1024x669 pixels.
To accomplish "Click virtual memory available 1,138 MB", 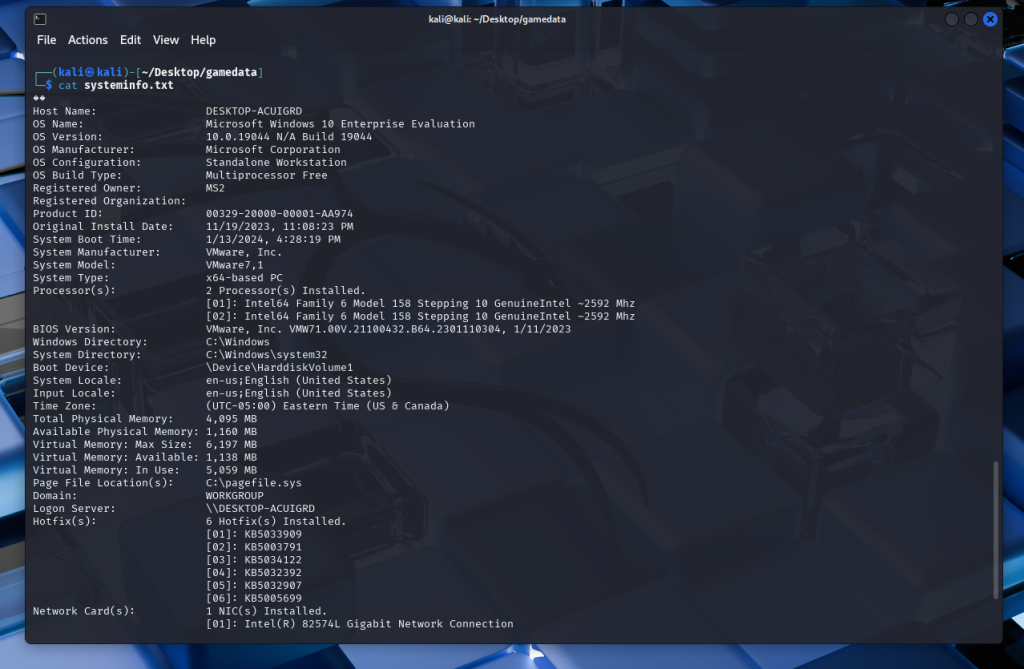I will pyautogui.click(x=231, y=457).
